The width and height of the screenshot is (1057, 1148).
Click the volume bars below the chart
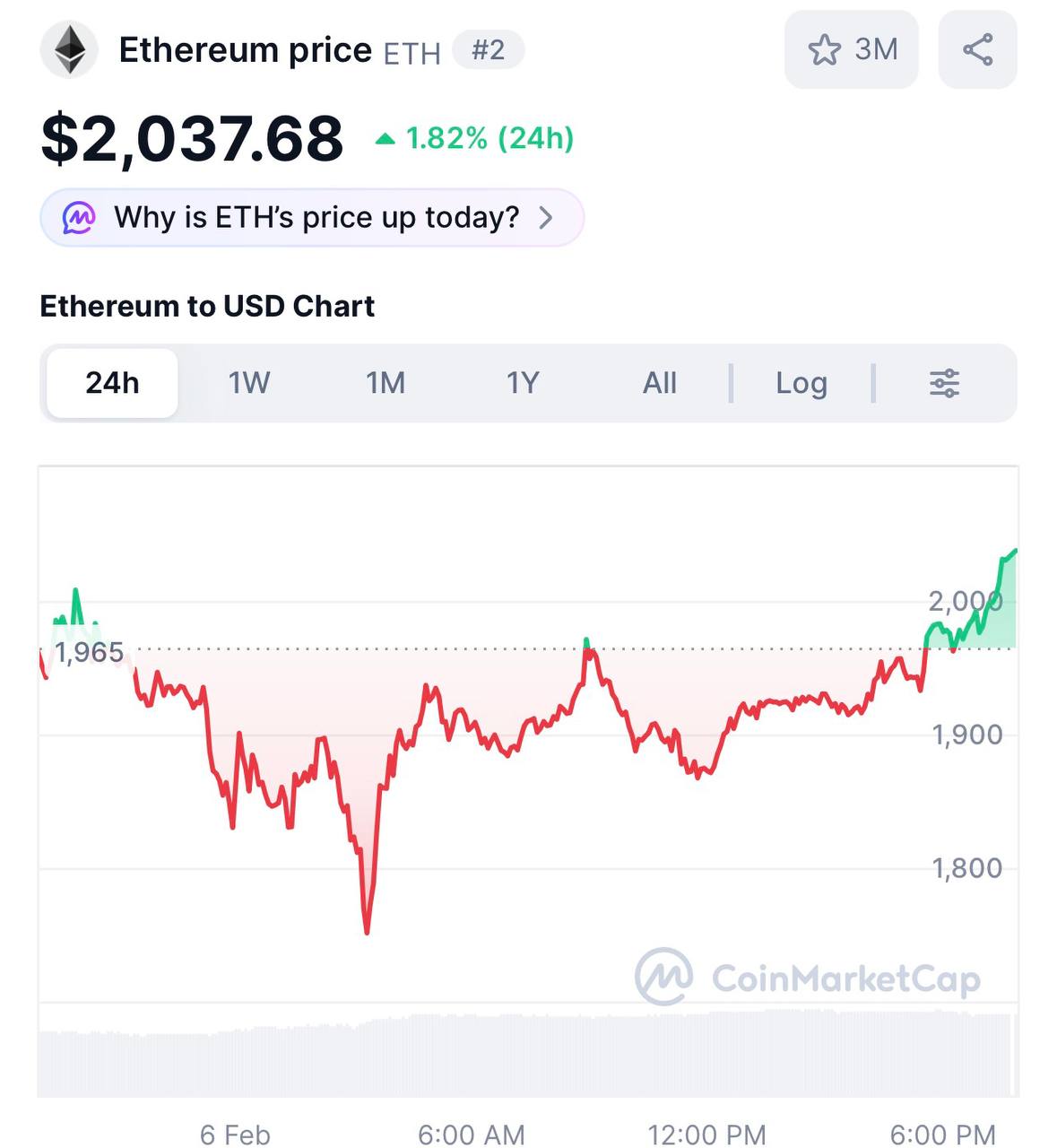click(529, 1054)
